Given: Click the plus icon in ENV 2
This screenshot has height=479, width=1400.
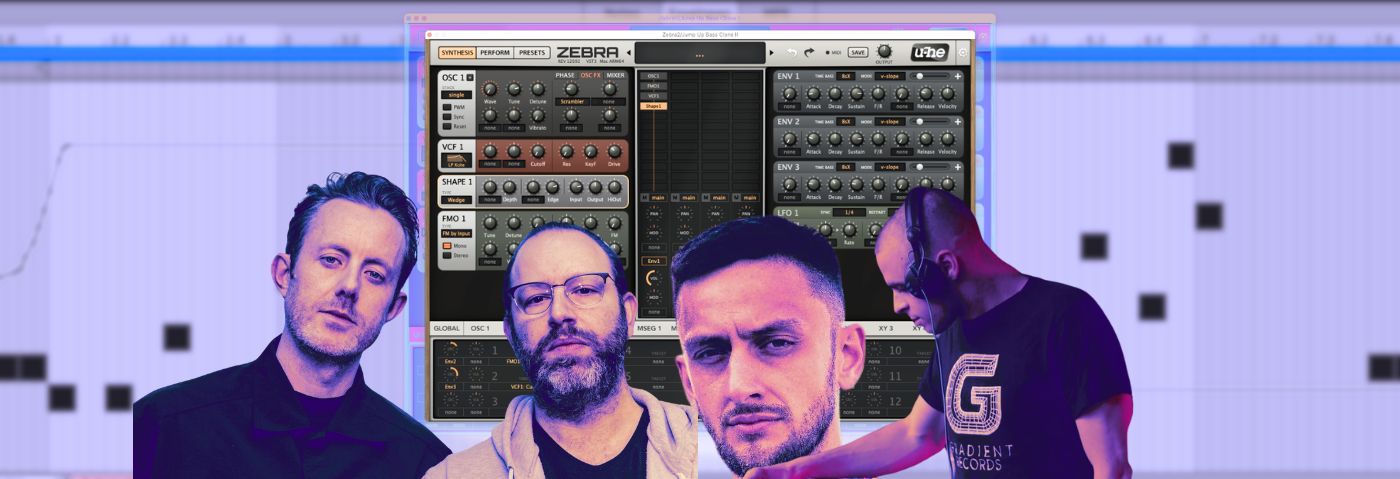Looking at the screenshot, I should (957, 122).
